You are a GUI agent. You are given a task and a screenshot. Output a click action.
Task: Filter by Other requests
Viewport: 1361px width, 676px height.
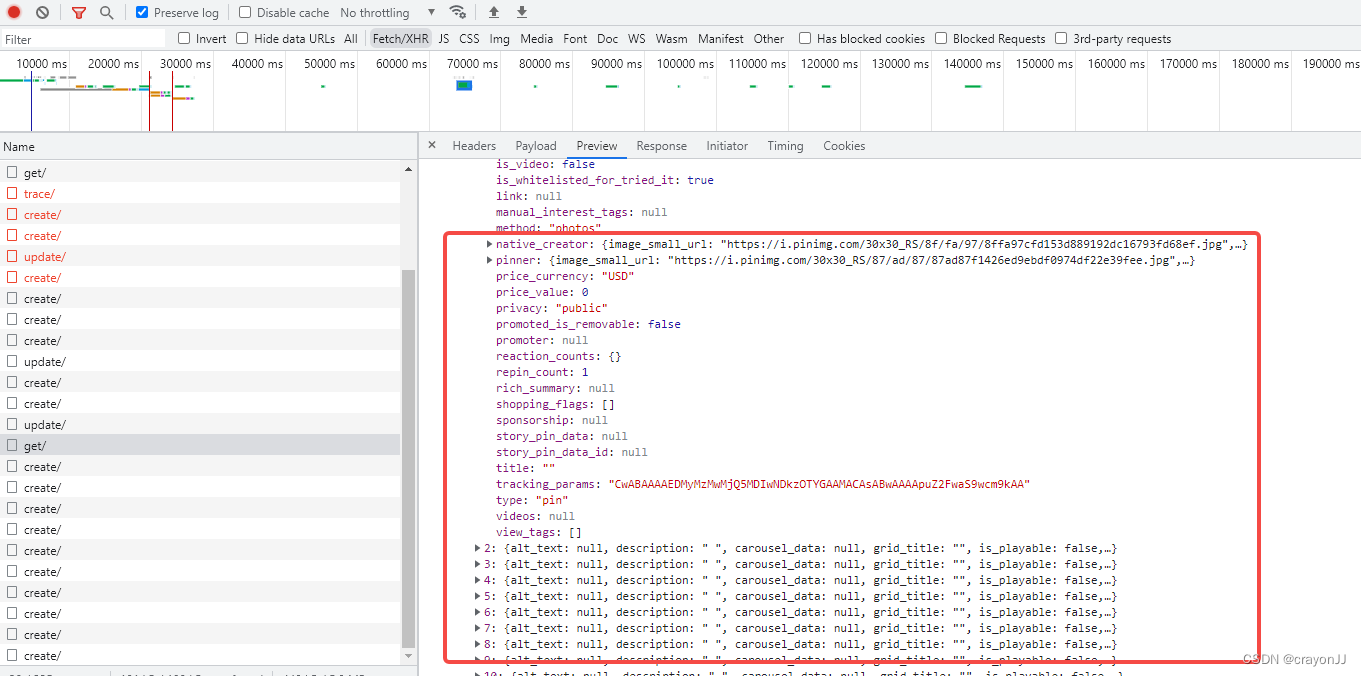769,39
